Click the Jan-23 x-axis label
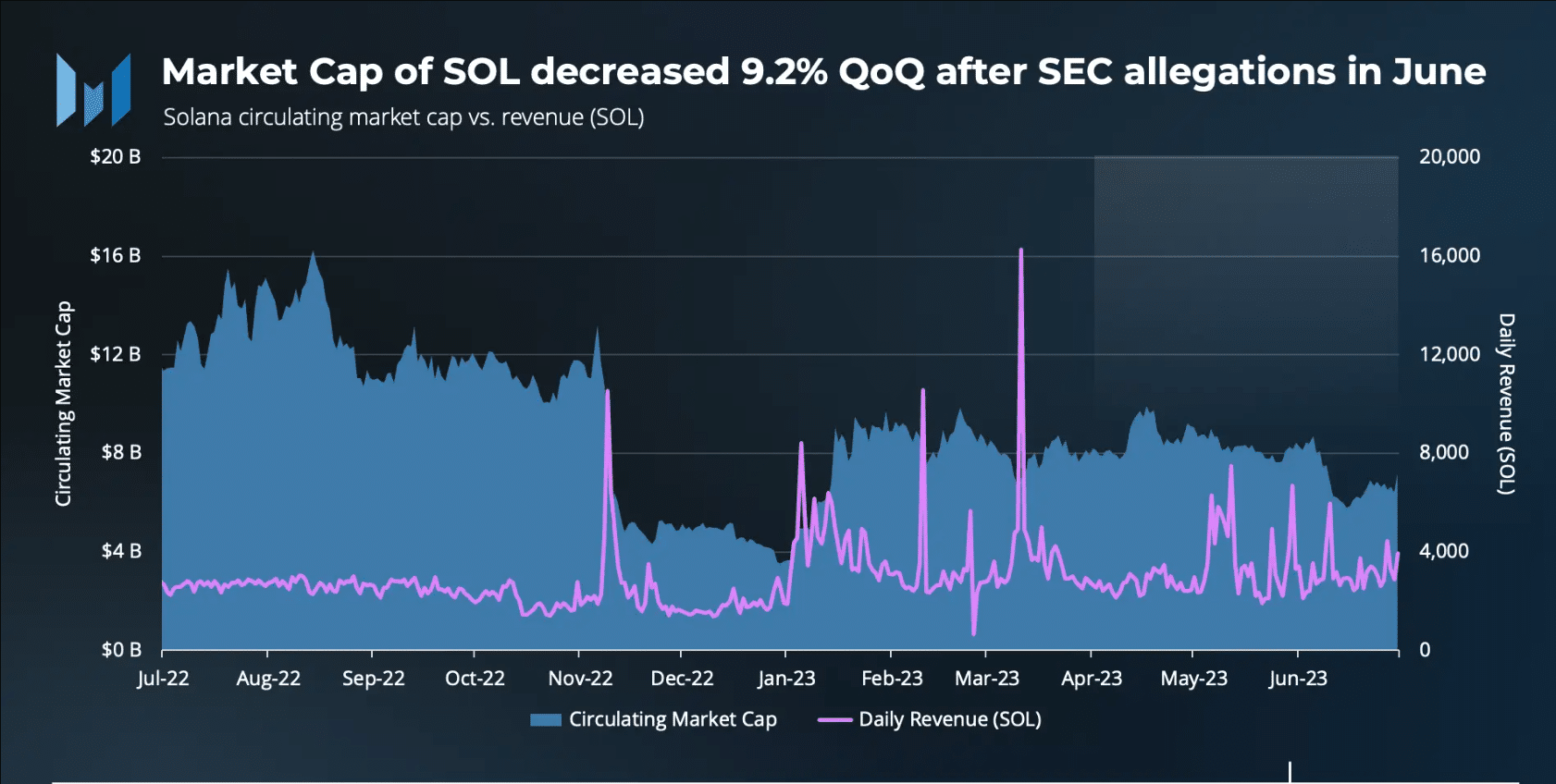 [786, 679]
